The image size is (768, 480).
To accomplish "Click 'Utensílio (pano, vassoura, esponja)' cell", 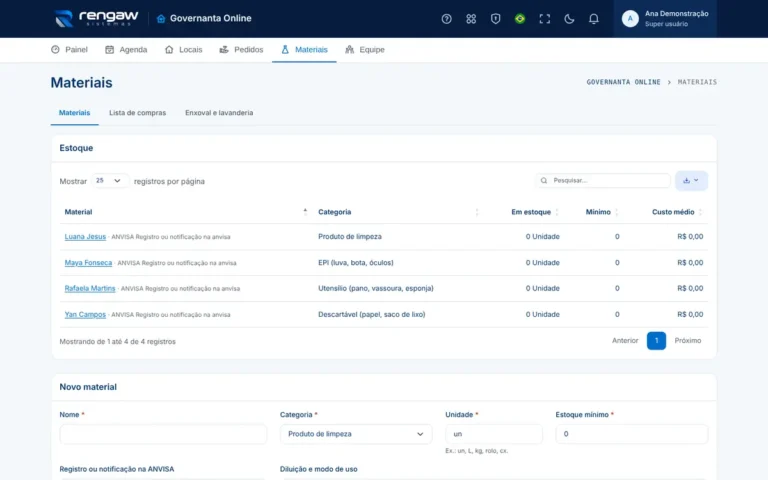I will (376, 288).
